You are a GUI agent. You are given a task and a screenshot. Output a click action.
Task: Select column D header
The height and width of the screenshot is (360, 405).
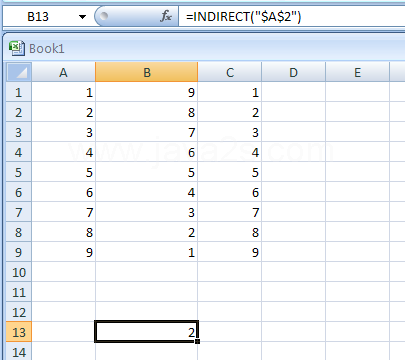pyautogui.click(x=293, y=72)
